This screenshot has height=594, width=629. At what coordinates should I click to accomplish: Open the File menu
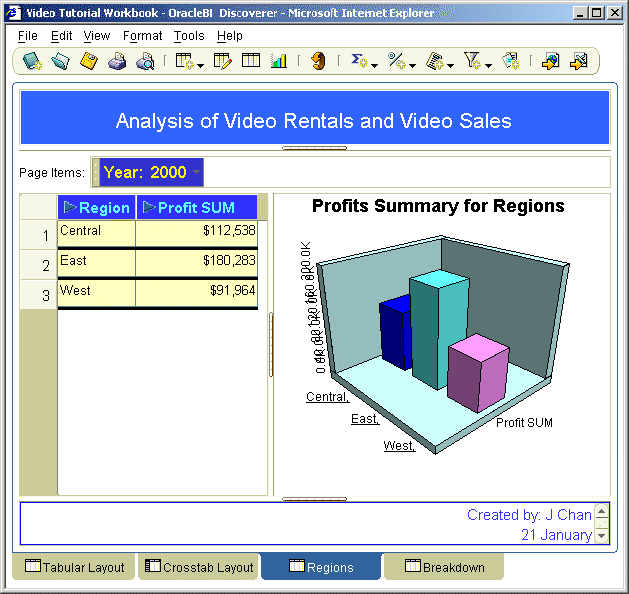[28, 36]
